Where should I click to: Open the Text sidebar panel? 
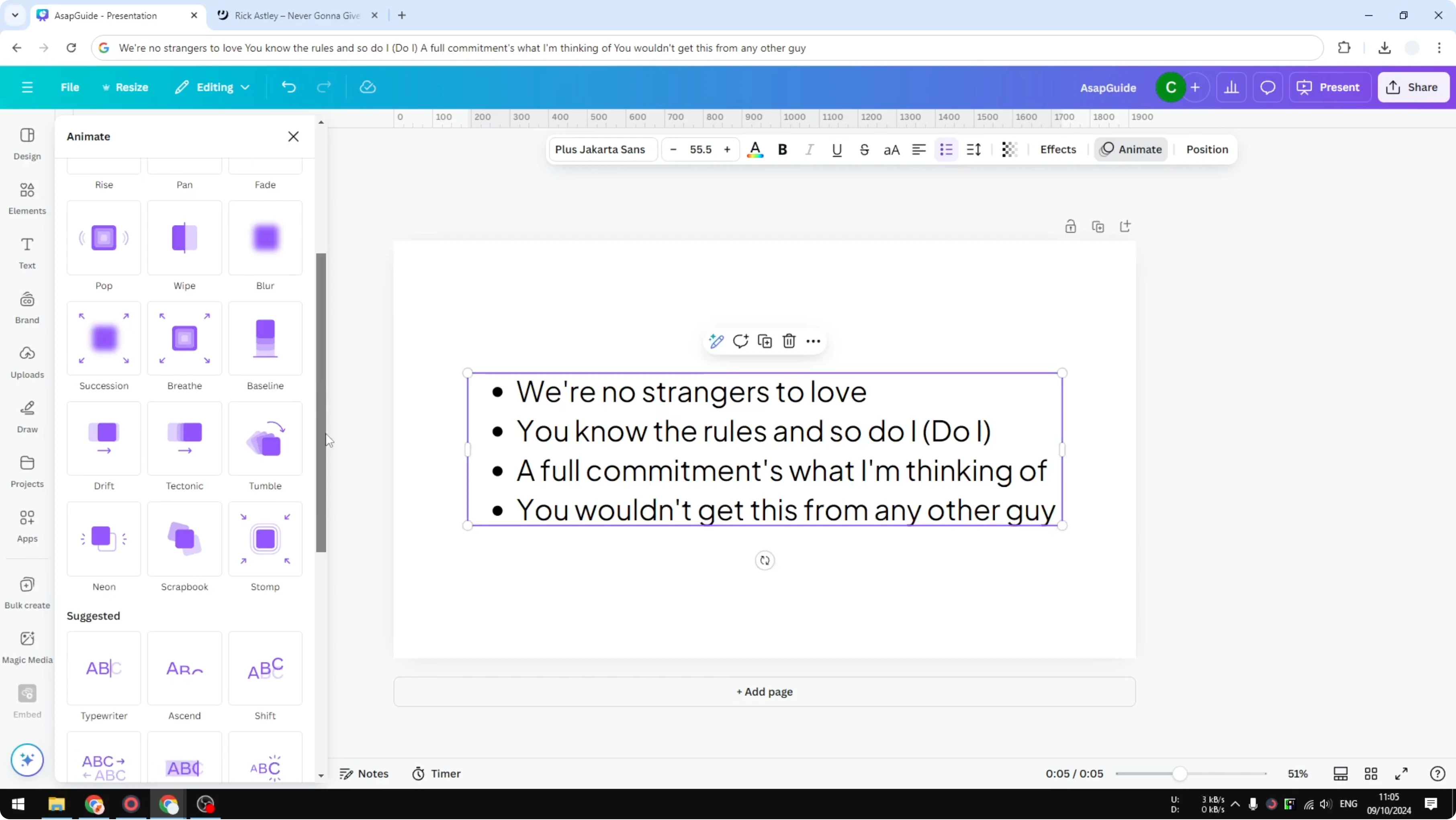tap(27, 253)
